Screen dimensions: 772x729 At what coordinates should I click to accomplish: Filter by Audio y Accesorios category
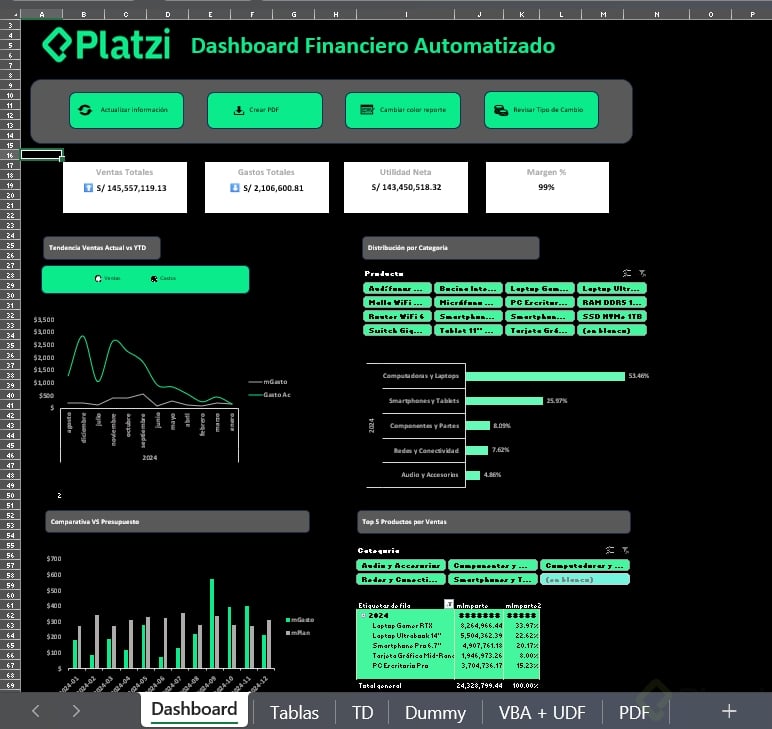click(x=401, y=565)
